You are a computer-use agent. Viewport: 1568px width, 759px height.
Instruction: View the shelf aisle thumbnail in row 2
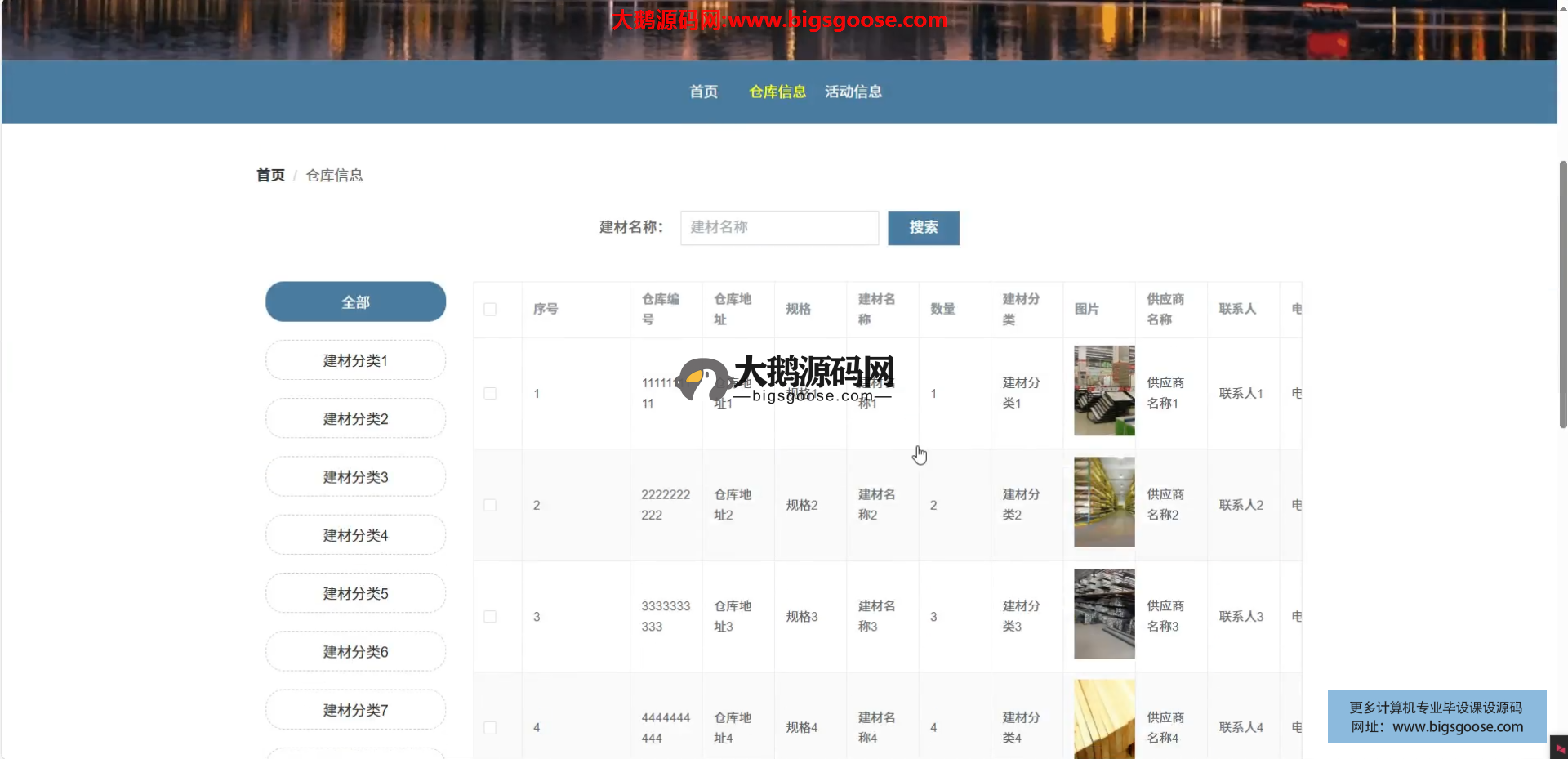click(1103, 502)
